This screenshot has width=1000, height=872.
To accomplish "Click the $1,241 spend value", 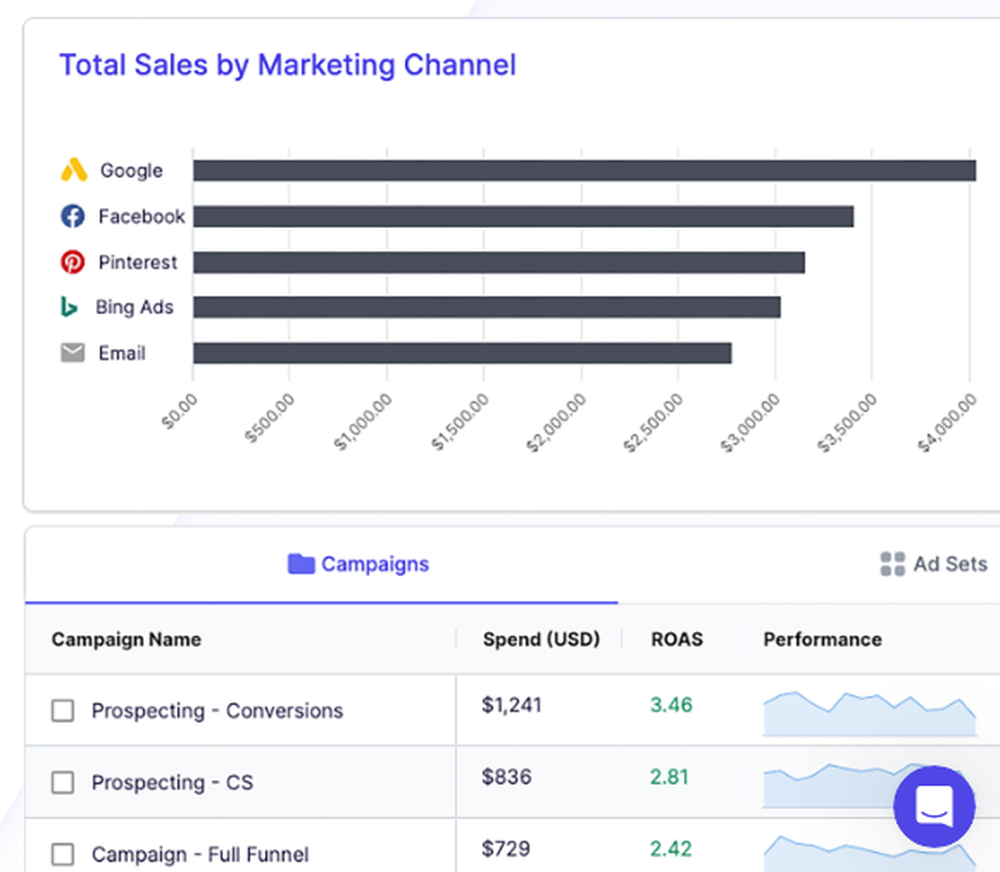I will (511, 705).
